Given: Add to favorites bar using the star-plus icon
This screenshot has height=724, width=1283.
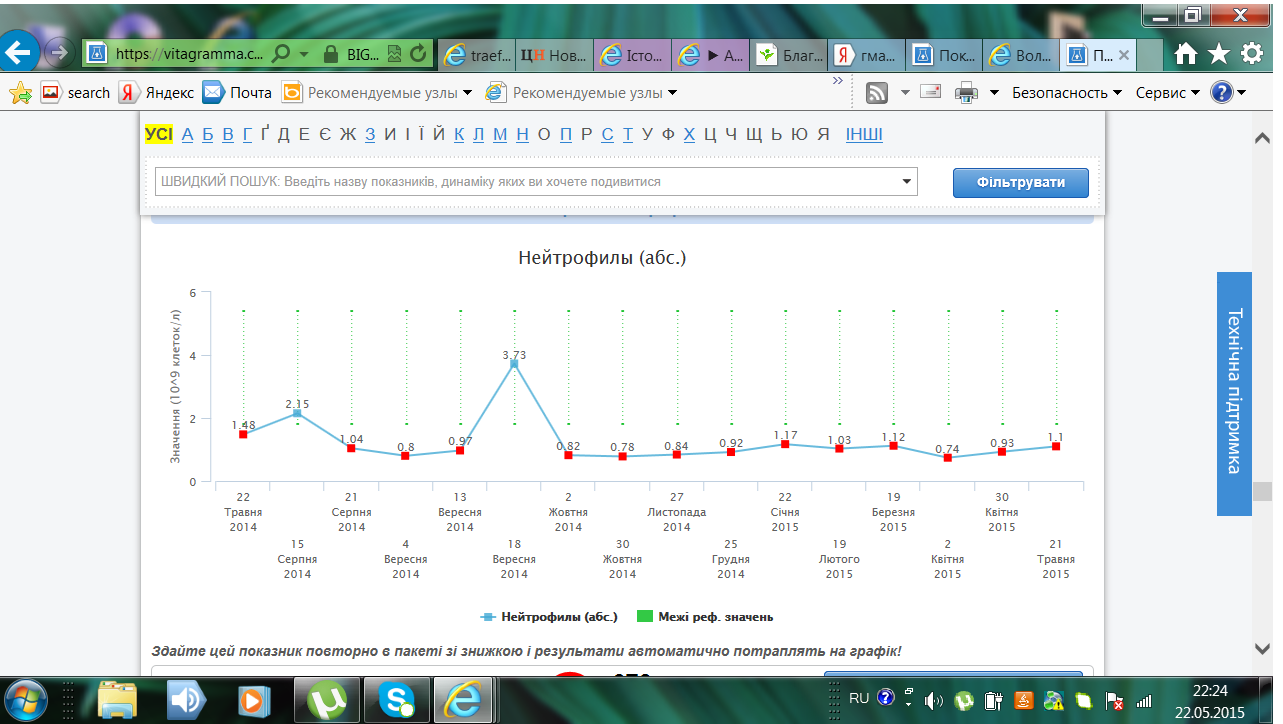Looking at the screenshot, I should point(20,93).
